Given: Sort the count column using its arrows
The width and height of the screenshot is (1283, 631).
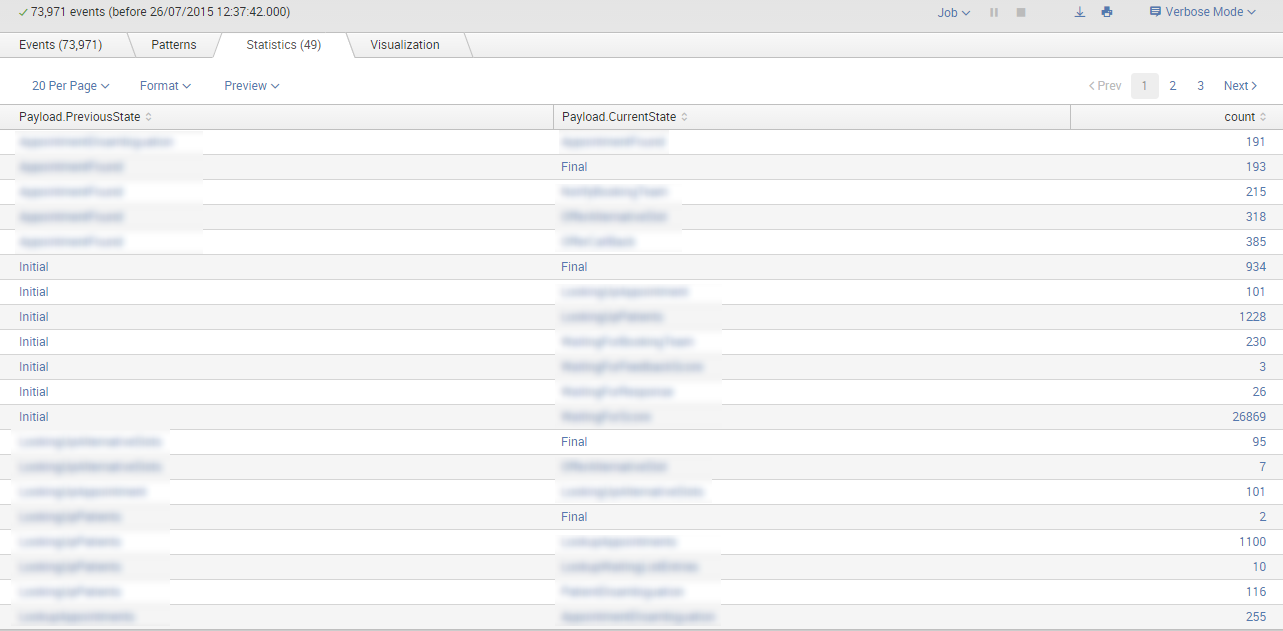Looking at the screenshot, I should click(1263, 117).
